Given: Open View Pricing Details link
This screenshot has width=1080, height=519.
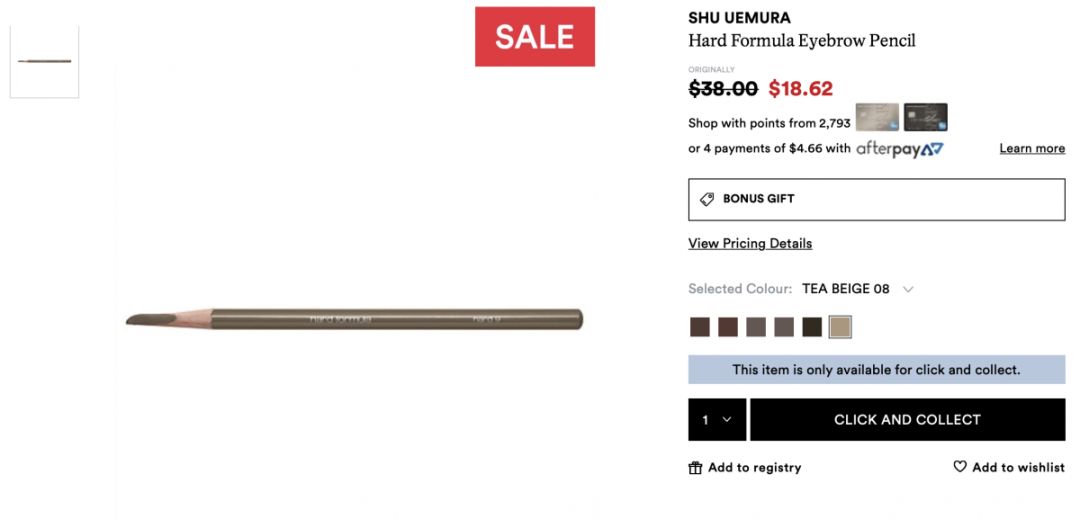Looking at the screenshot, I should [x=750, y=243].
